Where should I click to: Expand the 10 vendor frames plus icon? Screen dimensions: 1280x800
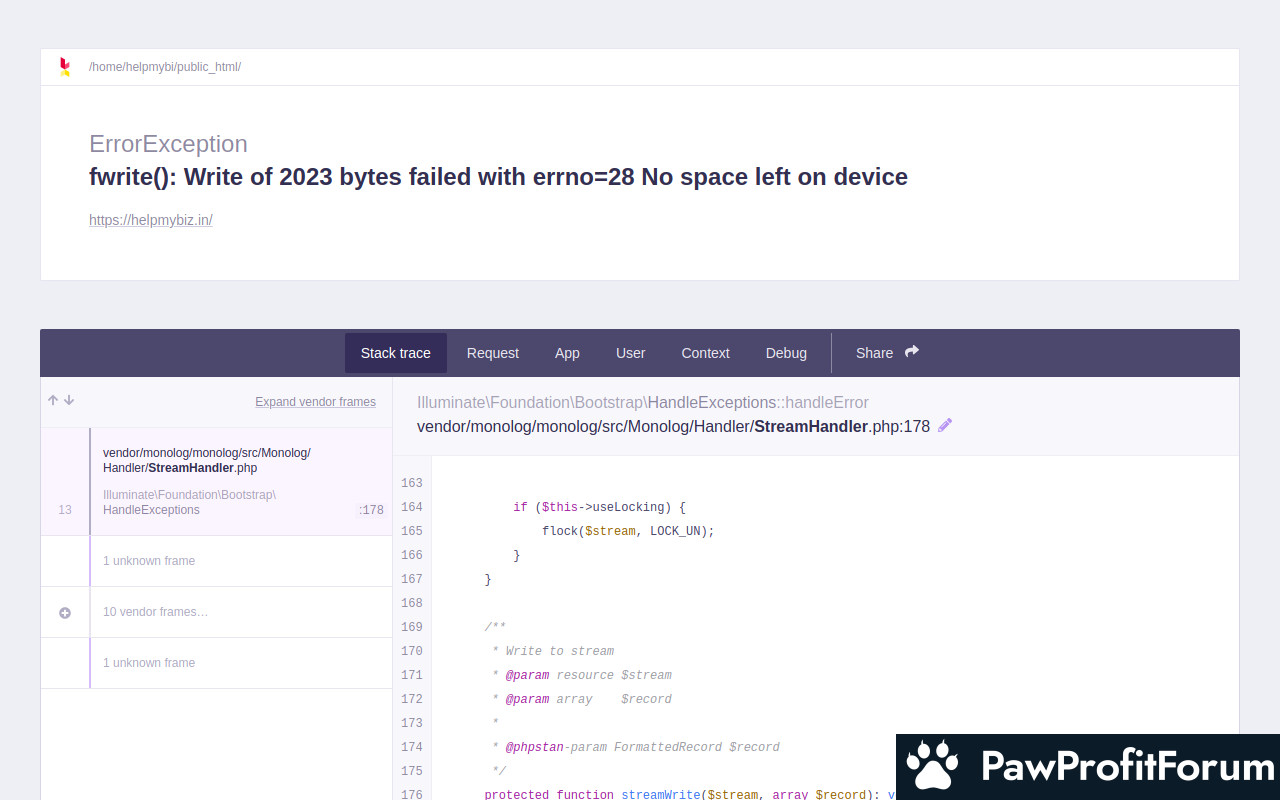click(65, 612)
